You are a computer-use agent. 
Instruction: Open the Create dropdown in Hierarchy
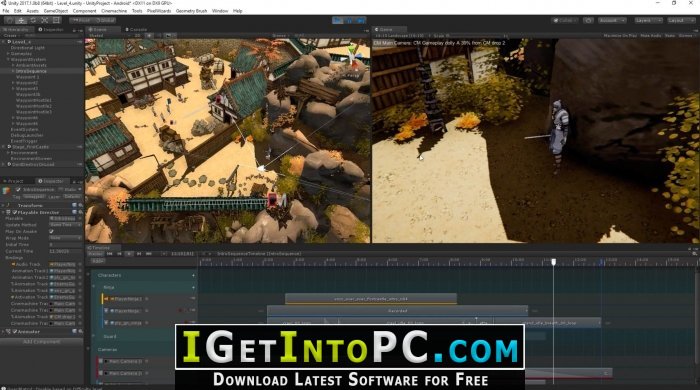tap(11, 36)
